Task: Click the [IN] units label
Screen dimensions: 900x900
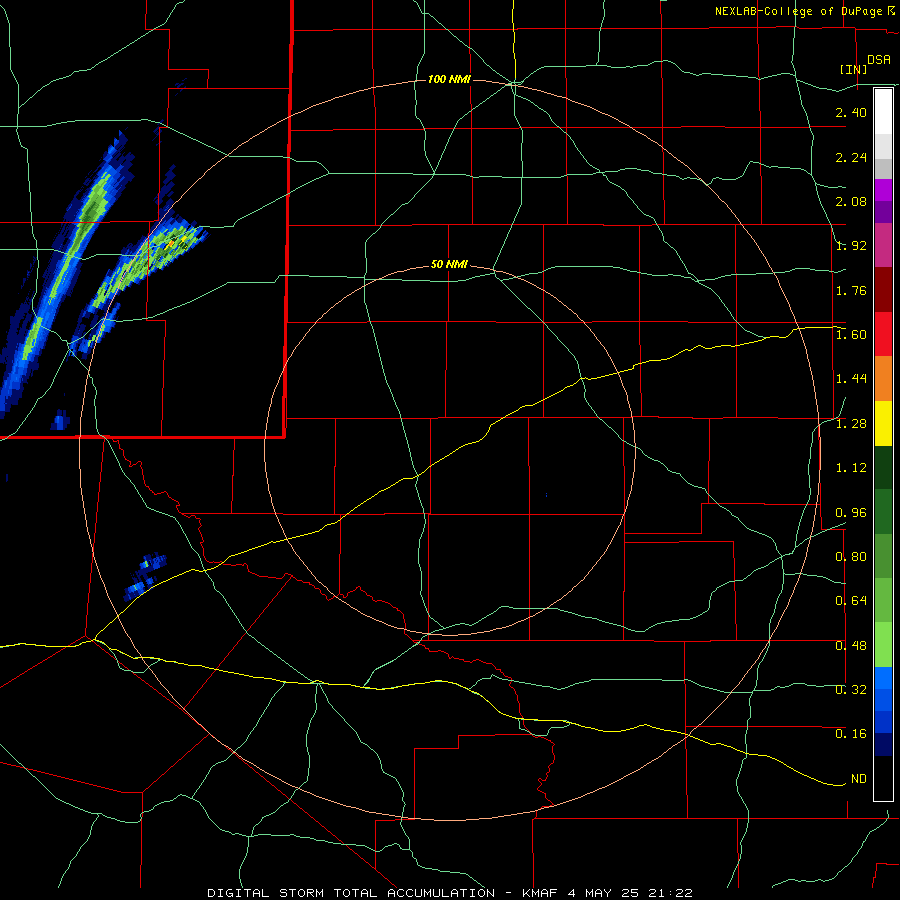Action: tap(853, 69)
